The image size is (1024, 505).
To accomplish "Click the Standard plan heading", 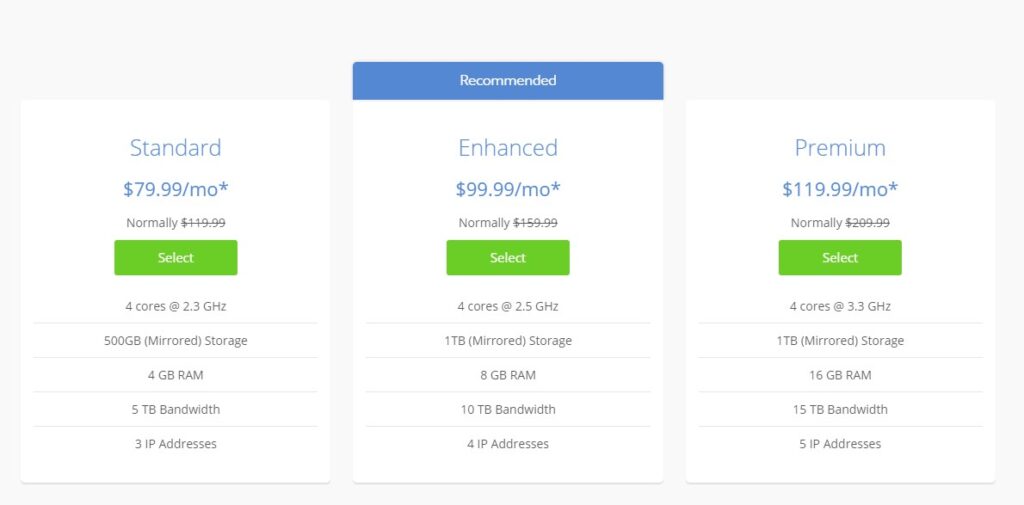I will tap(176, 148).
